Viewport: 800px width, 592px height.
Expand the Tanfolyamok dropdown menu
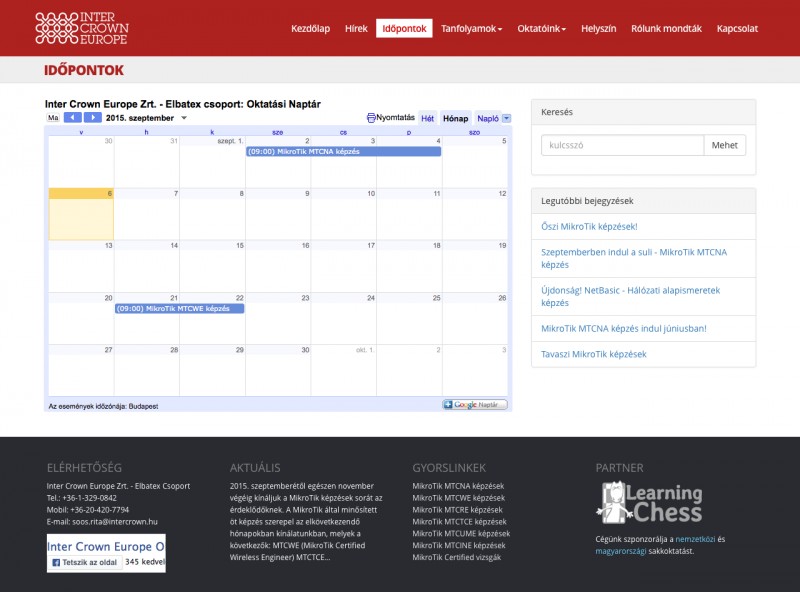click(x=471, y=29)
